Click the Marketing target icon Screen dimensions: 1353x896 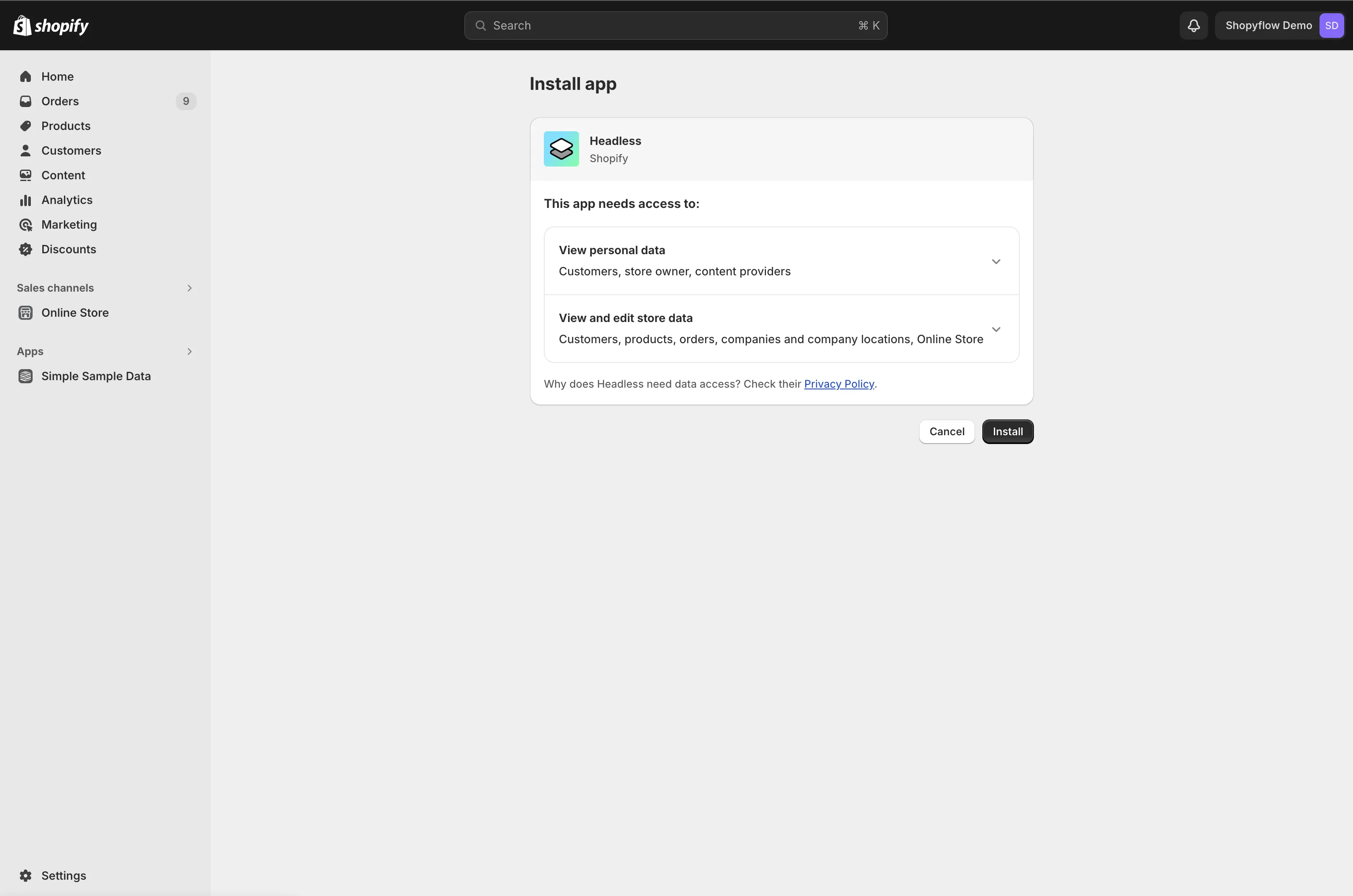26,225
